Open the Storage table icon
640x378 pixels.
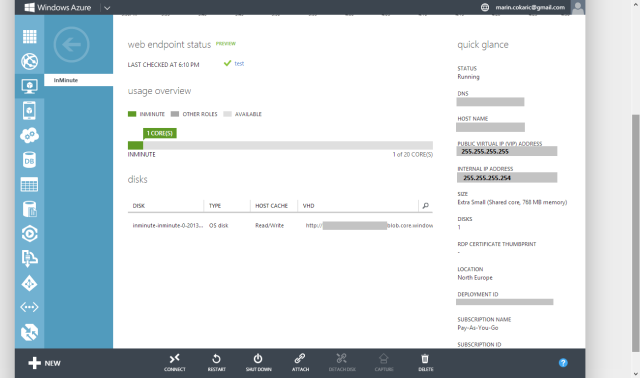point(29,185)
